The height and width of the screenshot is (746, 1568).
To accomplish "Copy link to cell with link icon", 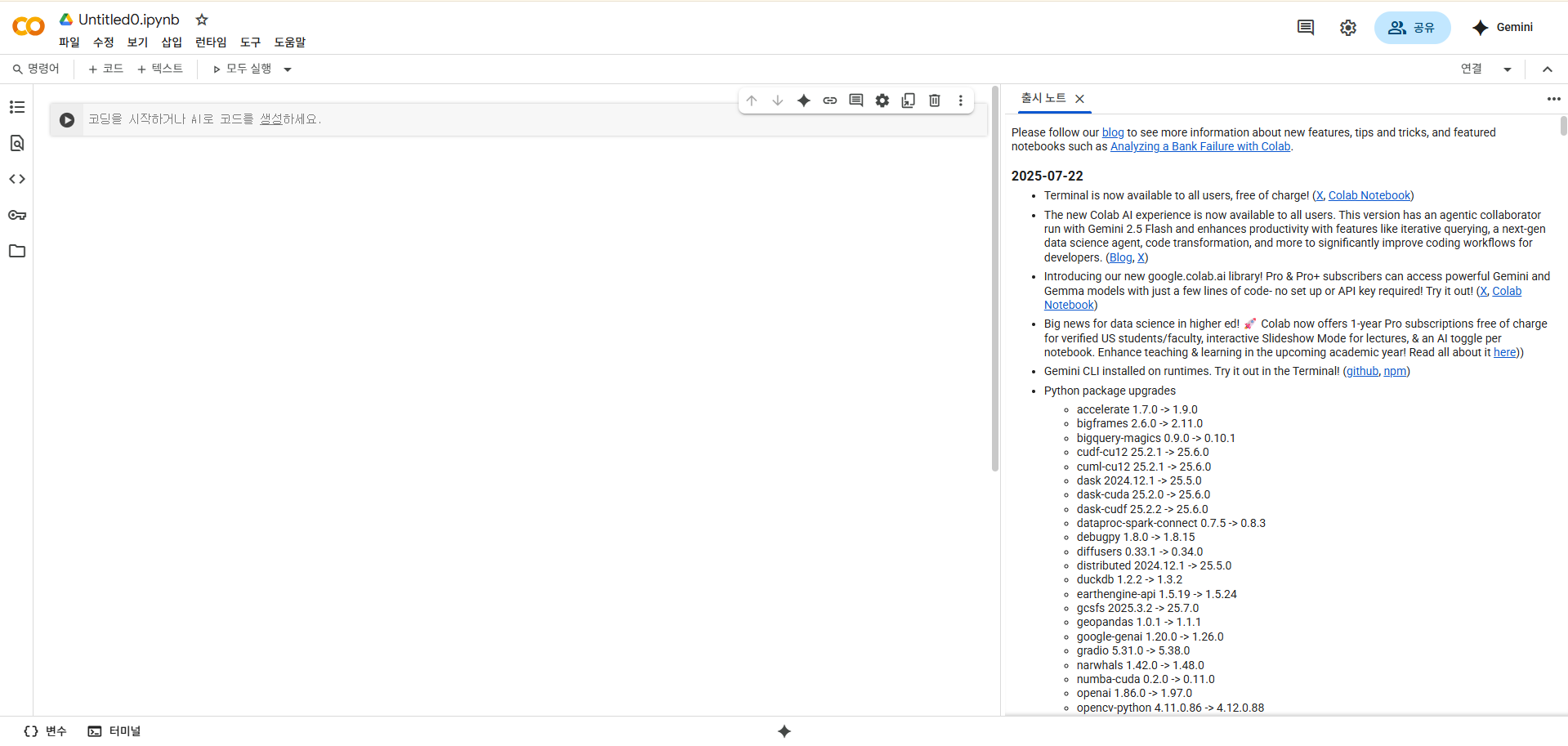I will 830,101.
